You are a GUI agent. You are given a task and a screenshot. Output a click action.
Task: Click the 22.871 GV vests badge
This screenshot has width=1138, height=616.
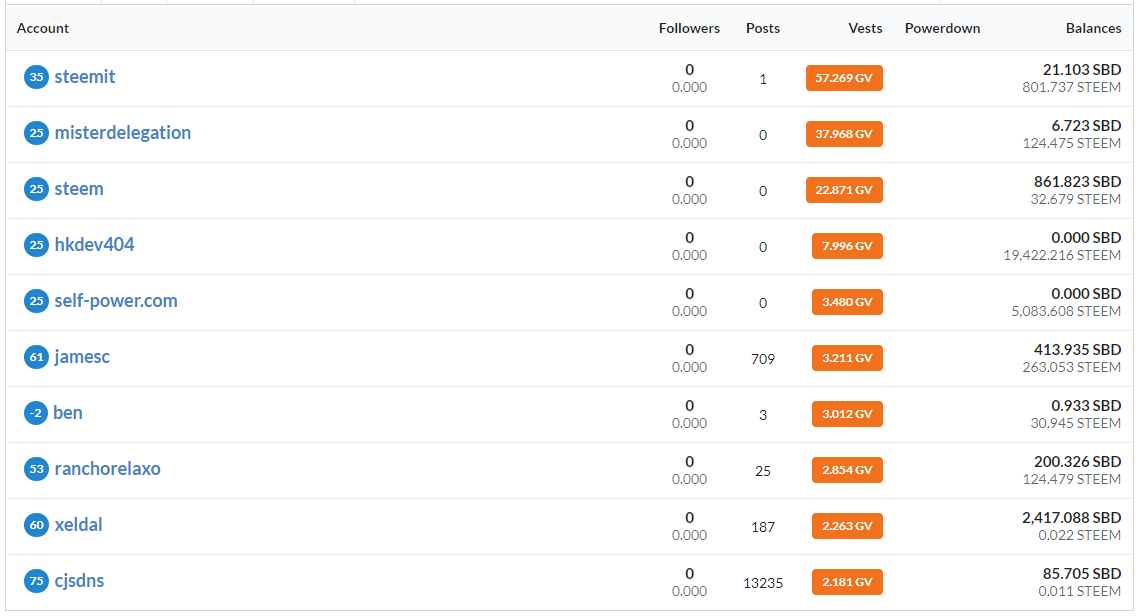pyautogui.click(x=844, y=190)
